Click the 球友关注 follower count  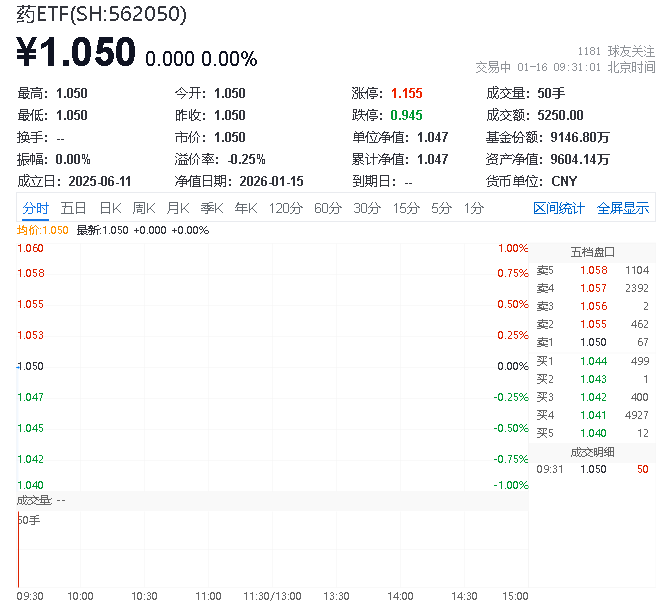pos(617,50)
